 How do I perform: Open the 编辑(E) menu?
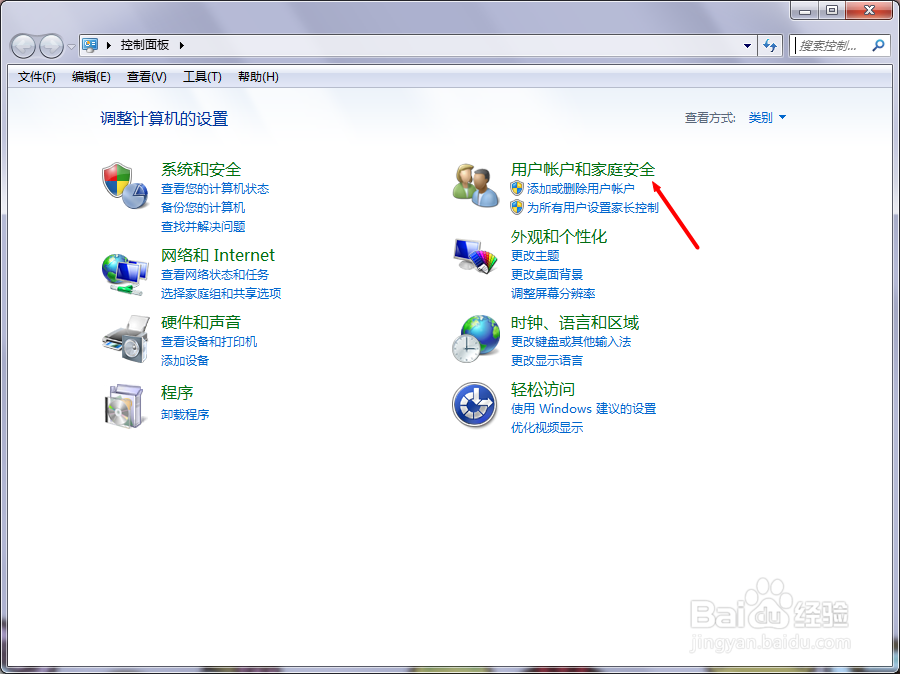[91, 77]
